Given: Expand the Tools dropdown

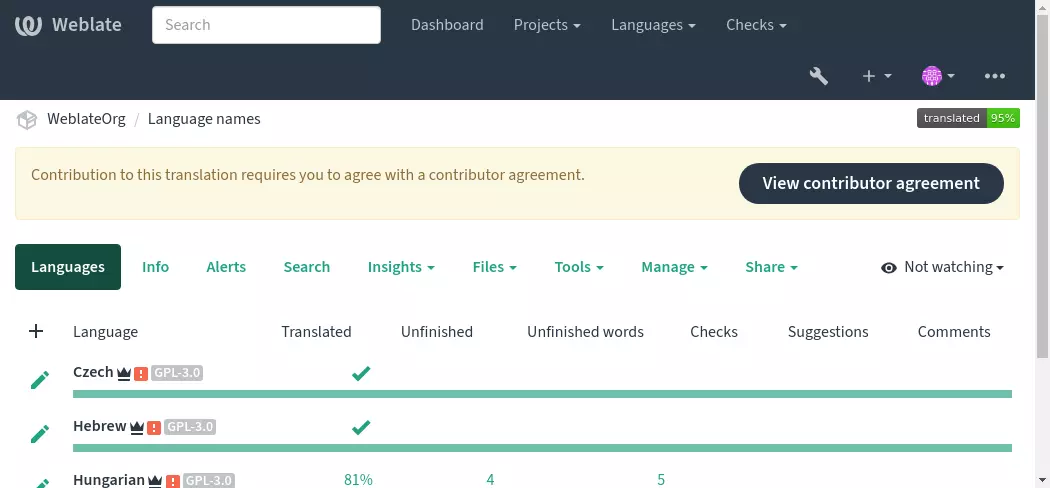Looking at the screenshot, I should tap(579, 267).
